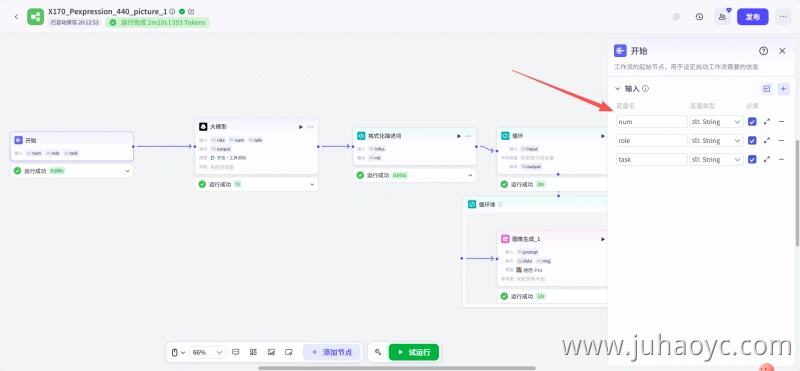This screenshot has width=800, height=371.
Task: Click the back arrow in the header
Action: [16, 17]
